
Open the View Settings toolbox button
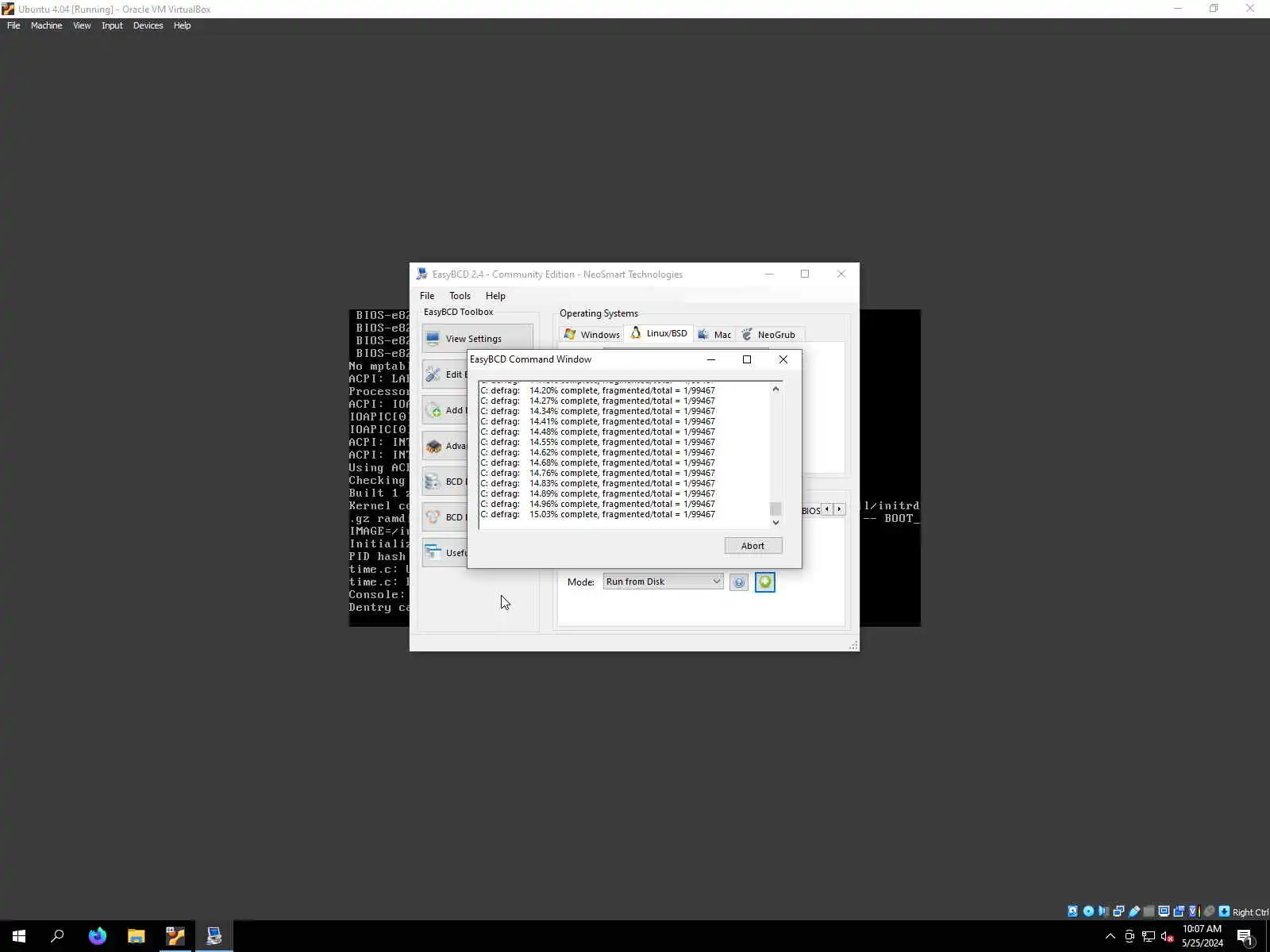point(477,339)
